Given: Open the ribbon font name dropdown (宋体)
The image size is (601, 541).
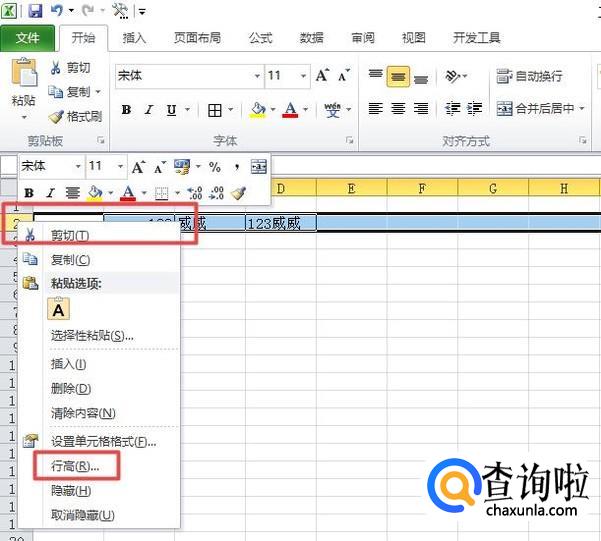Looking at the screenshot, I should tap(258, 76).
